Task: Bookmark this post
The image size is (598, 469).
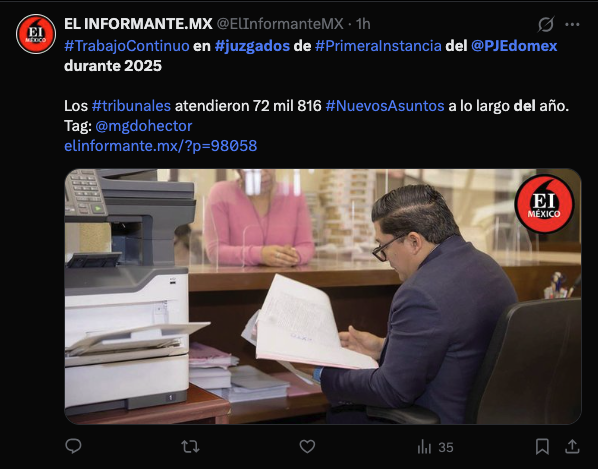Action: tap(542, 447)
